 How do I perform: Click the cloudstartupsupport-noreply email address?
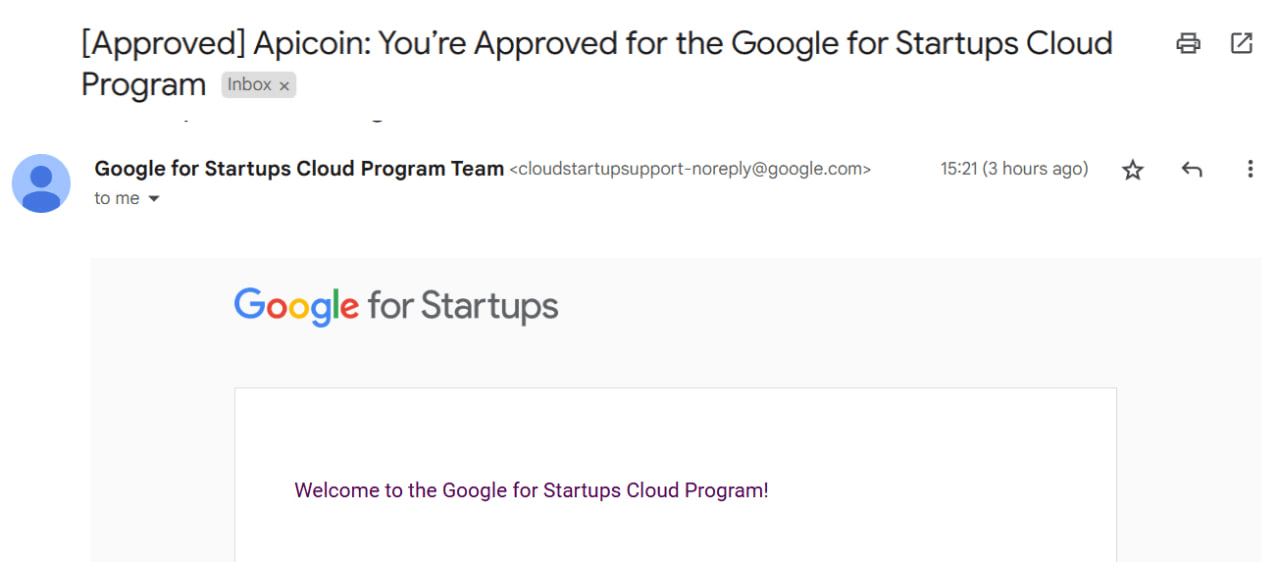pos(690,170)
